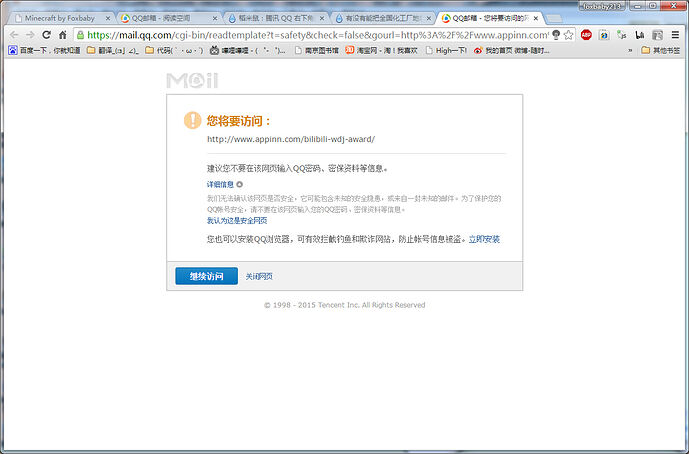Click the 我认为这是安全网页 link

point(237,220)
